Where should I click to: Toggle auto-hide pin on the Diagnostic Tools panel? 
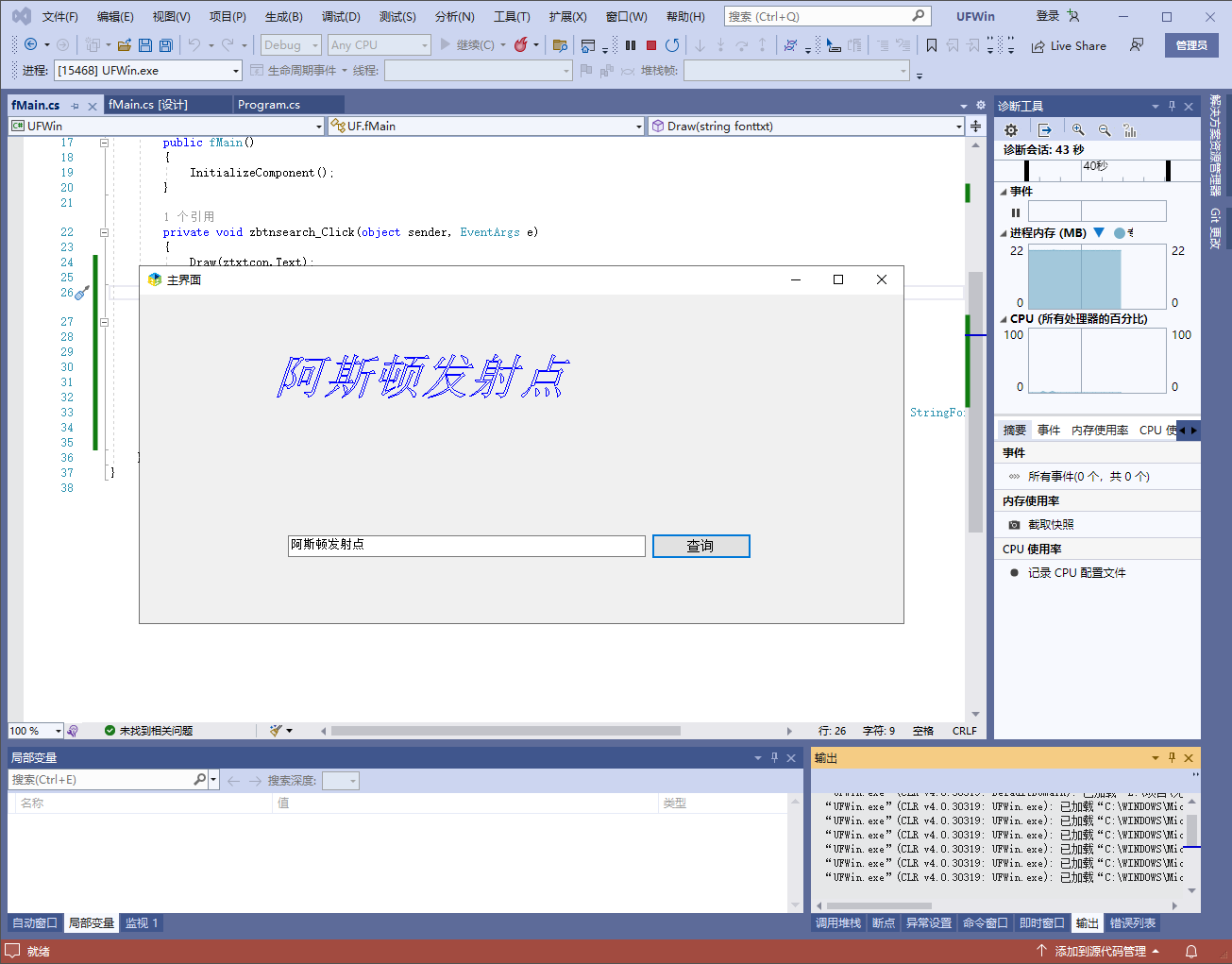pyautogui.click(x=1172, y=106)
